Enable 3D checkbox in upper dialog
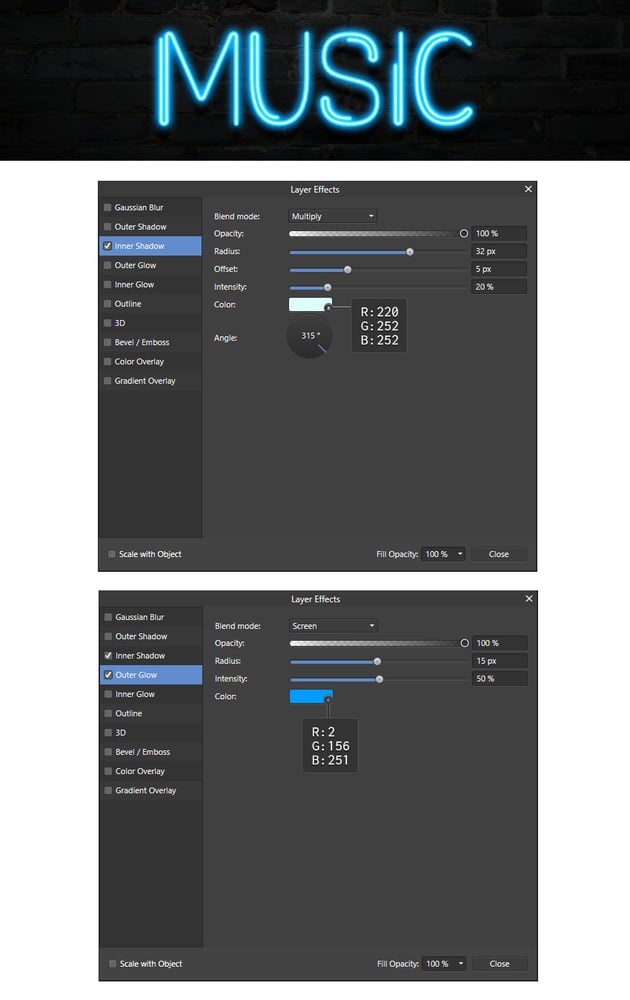Viewport: 630px width, 1000px height. click(x=108, y=323)
